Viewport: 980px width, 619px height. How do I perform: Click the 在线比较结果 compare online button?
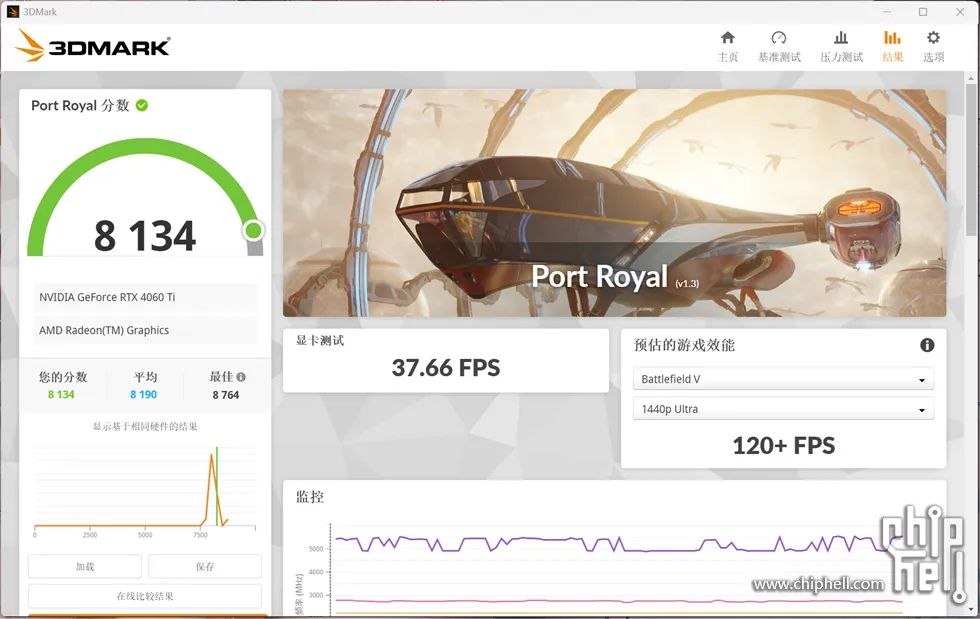[145, 596]
